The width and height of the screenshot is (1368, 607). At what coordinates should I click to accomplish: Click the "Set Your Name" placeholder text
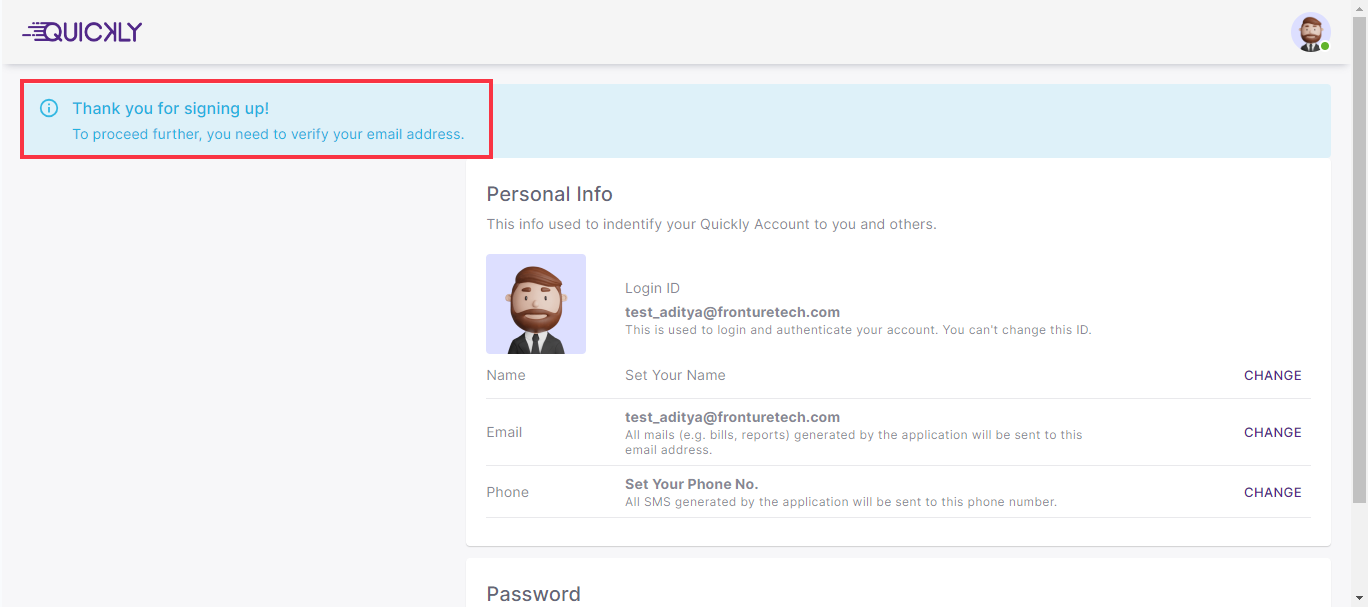675,376
